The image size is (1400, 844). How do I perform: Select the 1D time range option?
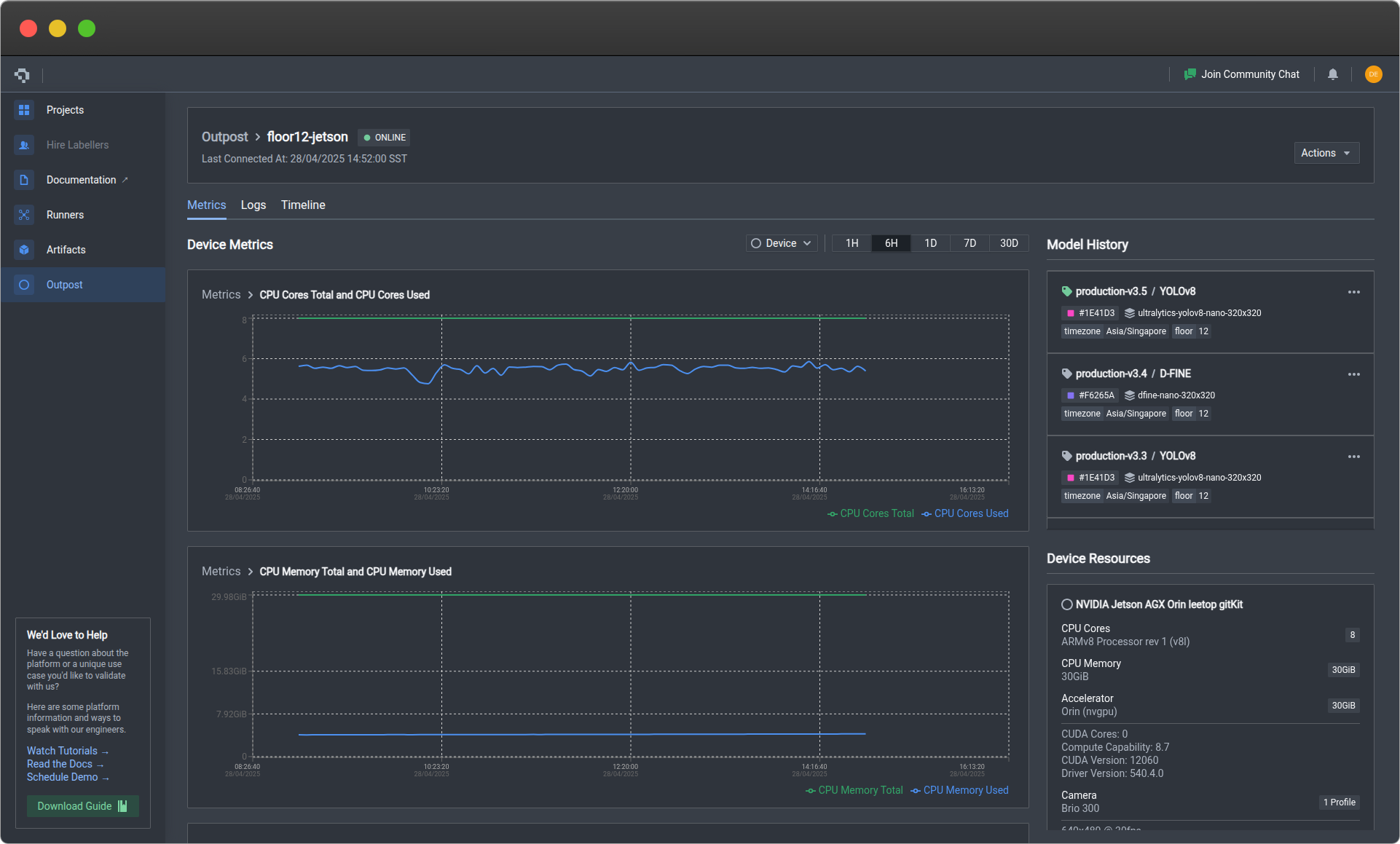[x=930, y=243]
